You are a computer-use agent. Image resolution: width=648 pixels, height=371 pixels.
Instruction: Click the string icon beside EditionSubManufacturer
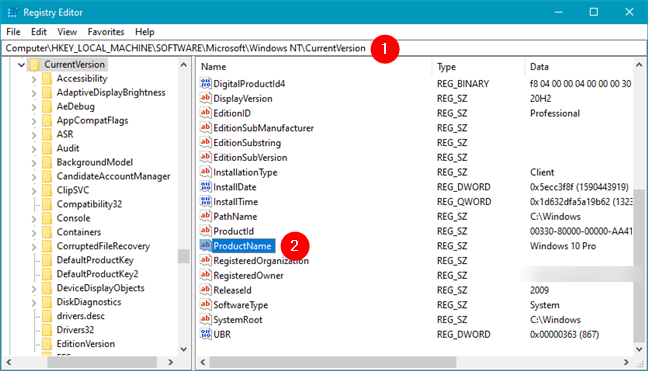coord(205,128)
